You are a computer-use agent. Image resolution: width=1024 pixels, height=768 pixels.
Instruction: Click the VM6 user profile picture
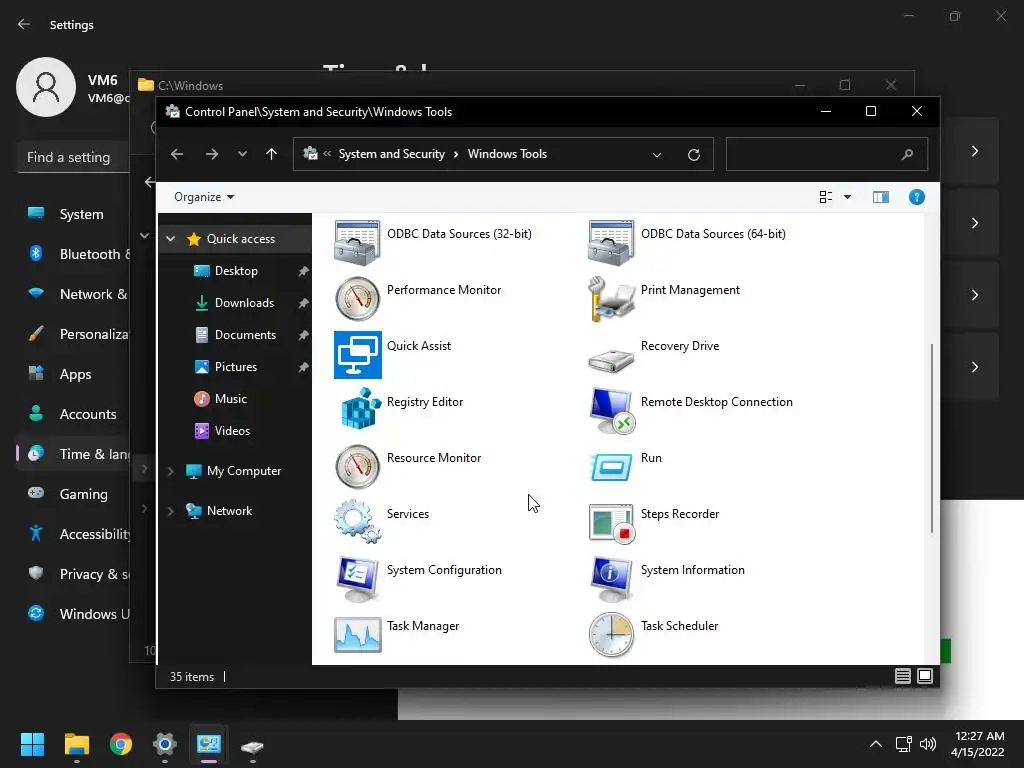[46, 87]
